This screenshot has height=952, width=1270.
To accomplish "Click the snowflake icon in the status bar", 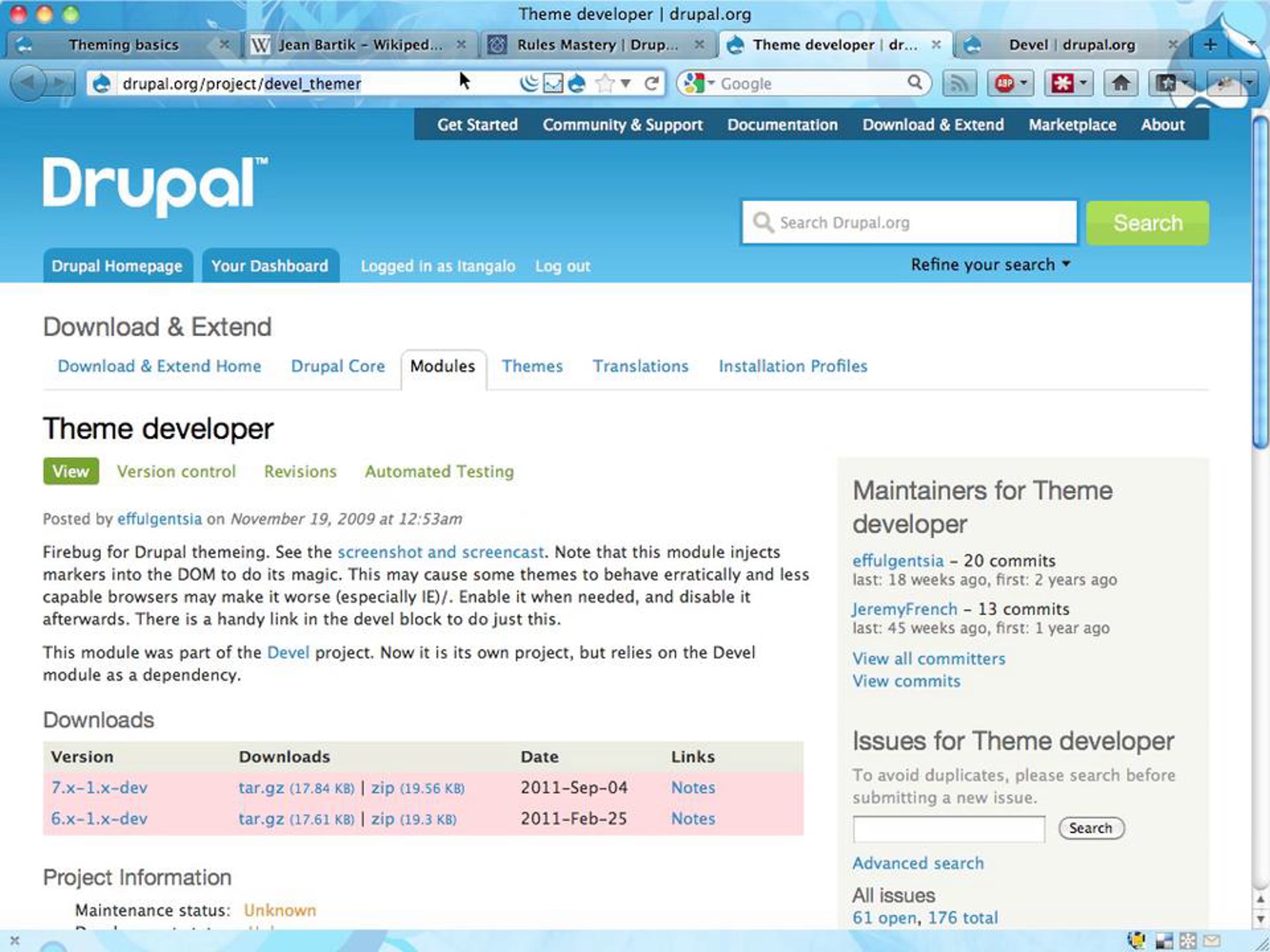I will click(1188, 940).
